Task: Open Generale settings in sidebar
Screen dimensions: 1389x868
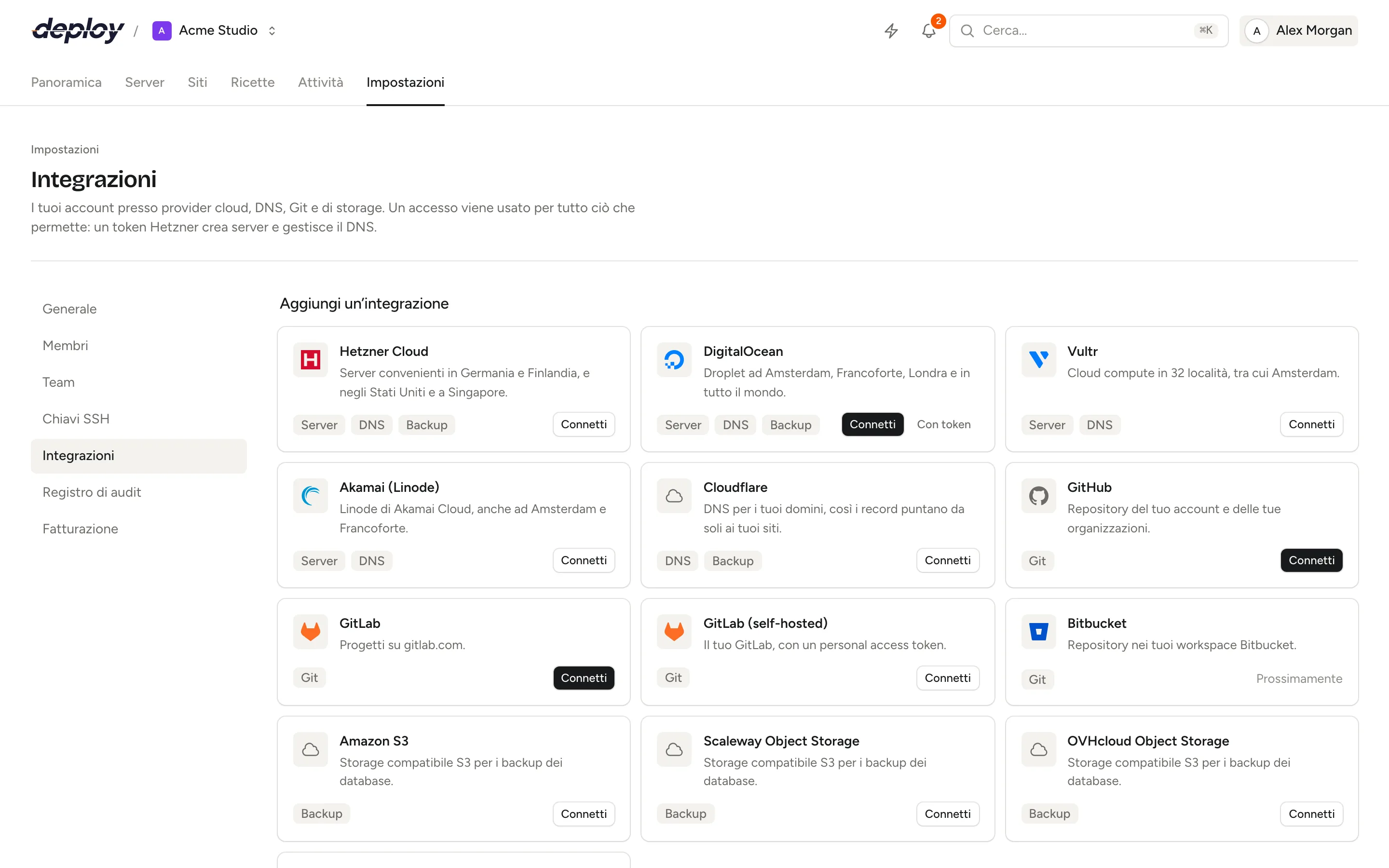Action: point(138,309)
